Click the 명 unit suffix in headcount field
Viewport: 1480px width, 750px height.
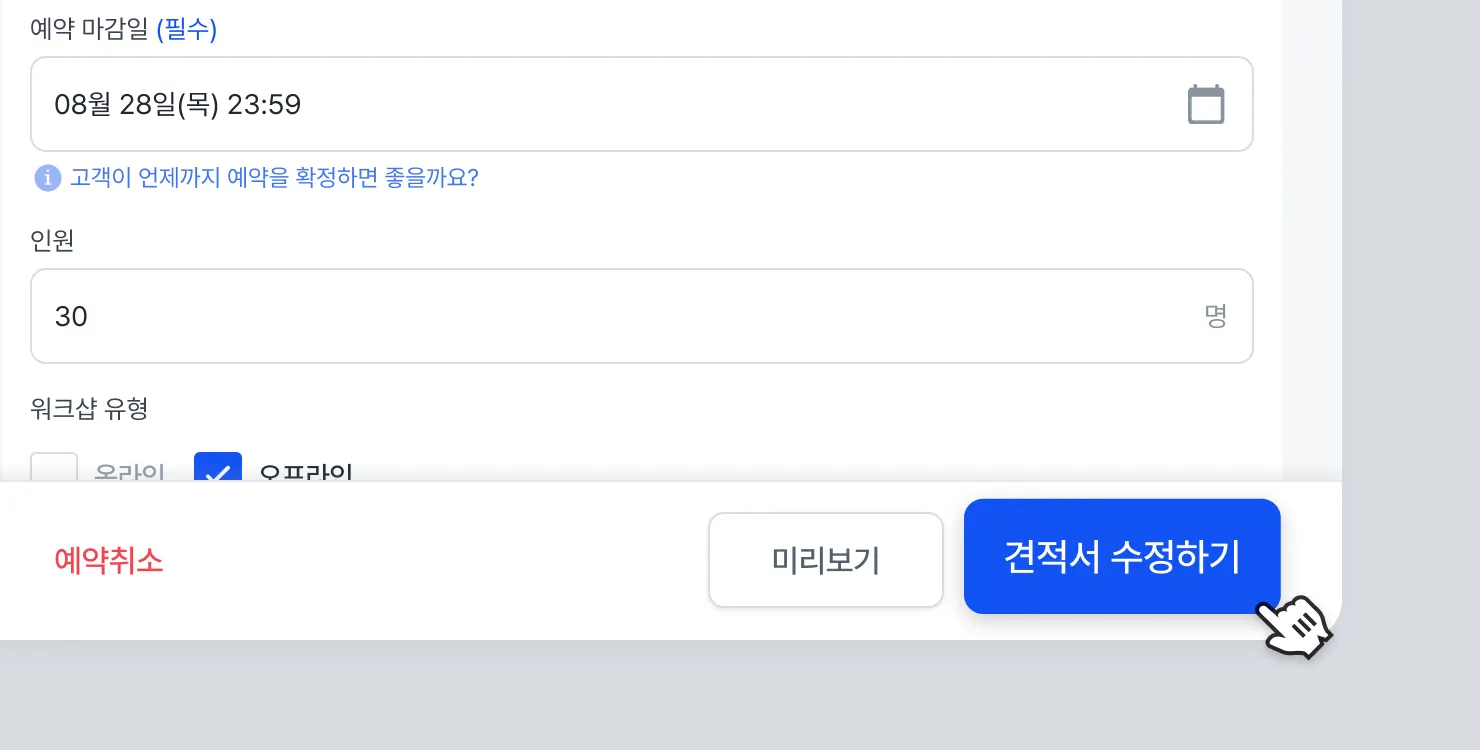[x=1215, y=317]
